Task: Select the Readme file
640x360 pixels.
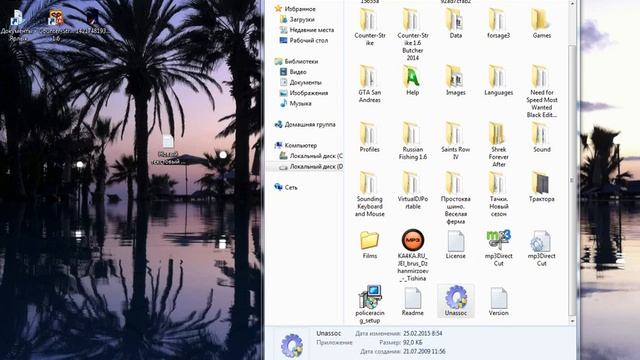Action: [x=413, y=301]
